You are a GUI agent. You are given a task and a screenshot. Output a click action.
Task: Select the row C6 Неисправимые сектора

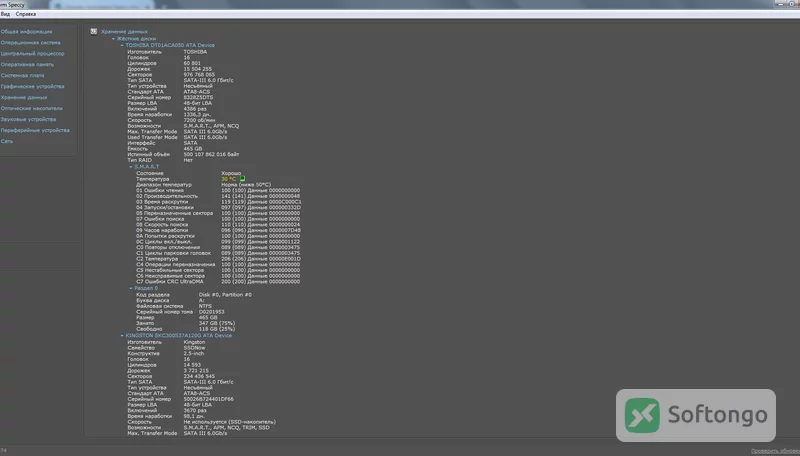tap(218, 276)
